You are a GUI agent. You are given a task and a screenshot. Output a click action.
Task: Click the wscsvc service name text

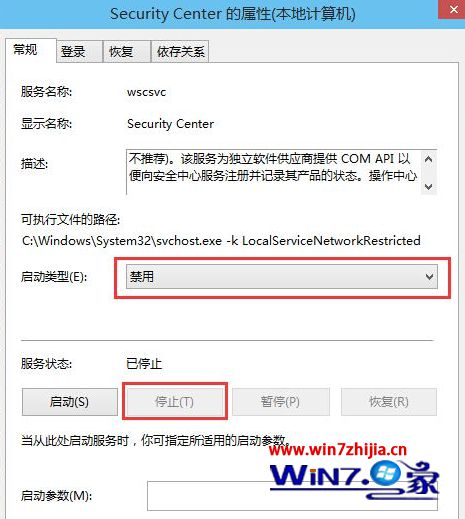coord(146,92)
